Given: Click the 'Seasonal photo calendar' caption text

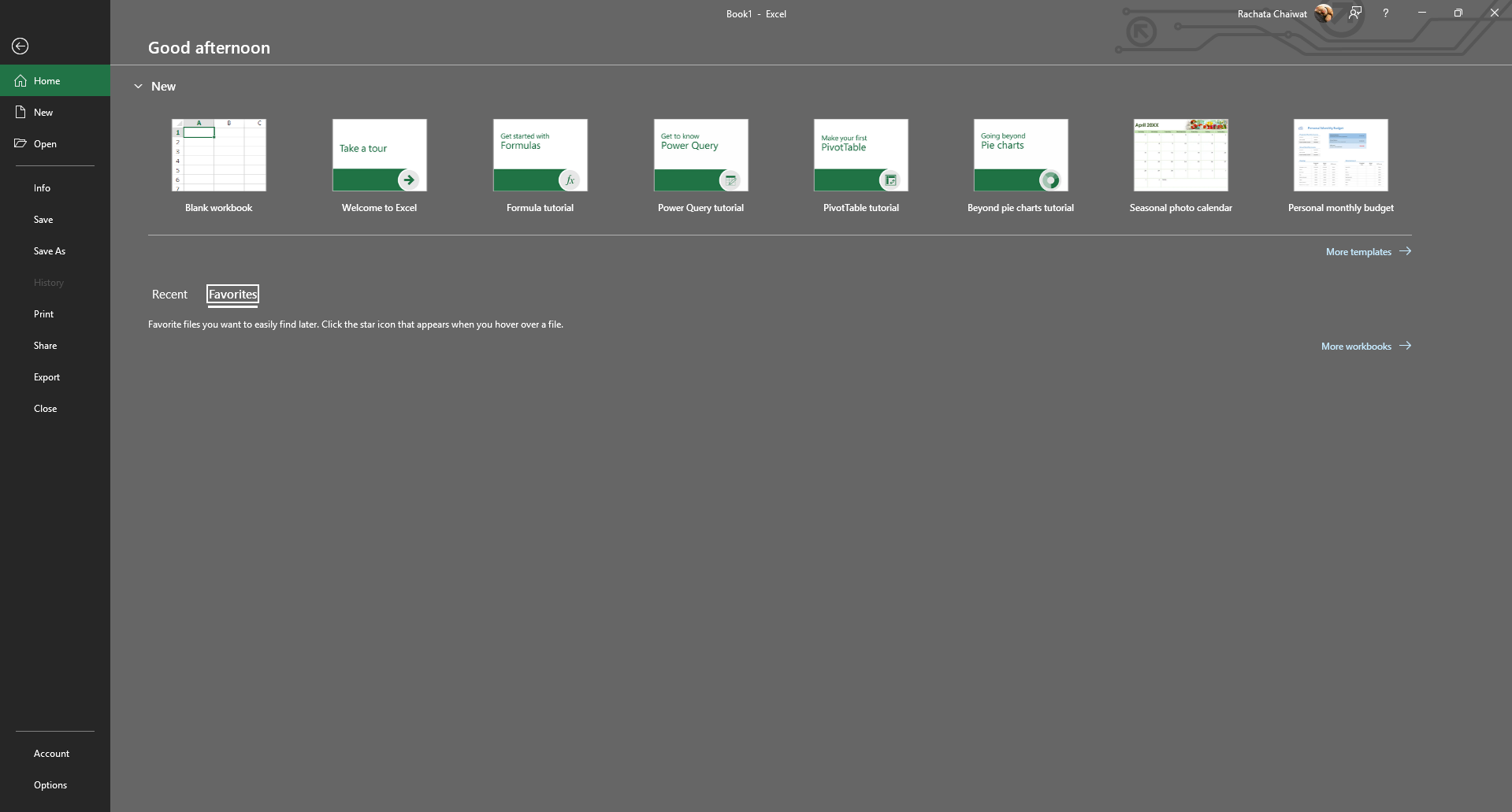Looking at the screenshot, I should [x=1181, y=208].
